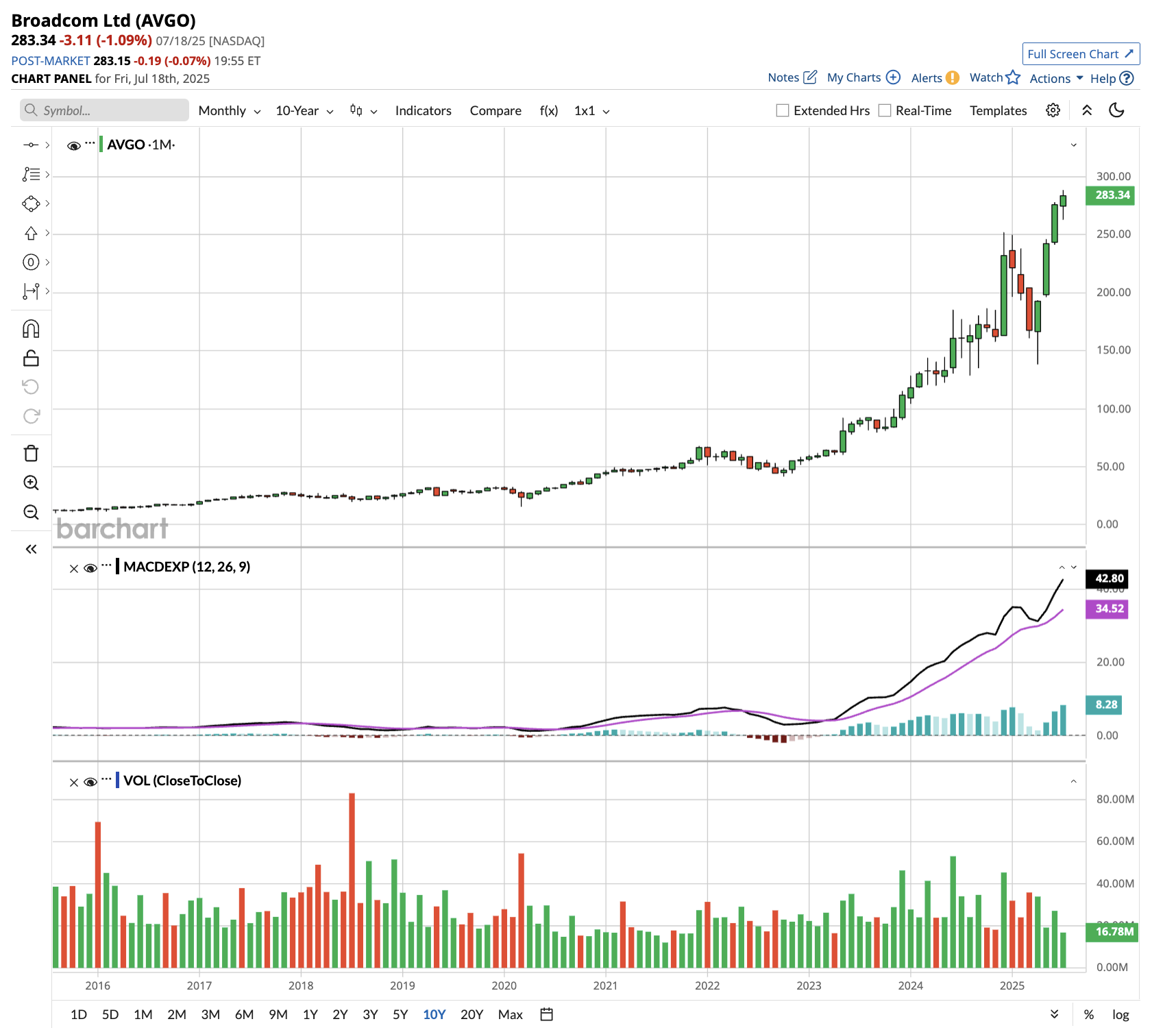
Task: Open the Compare menu
Action: 495,110
